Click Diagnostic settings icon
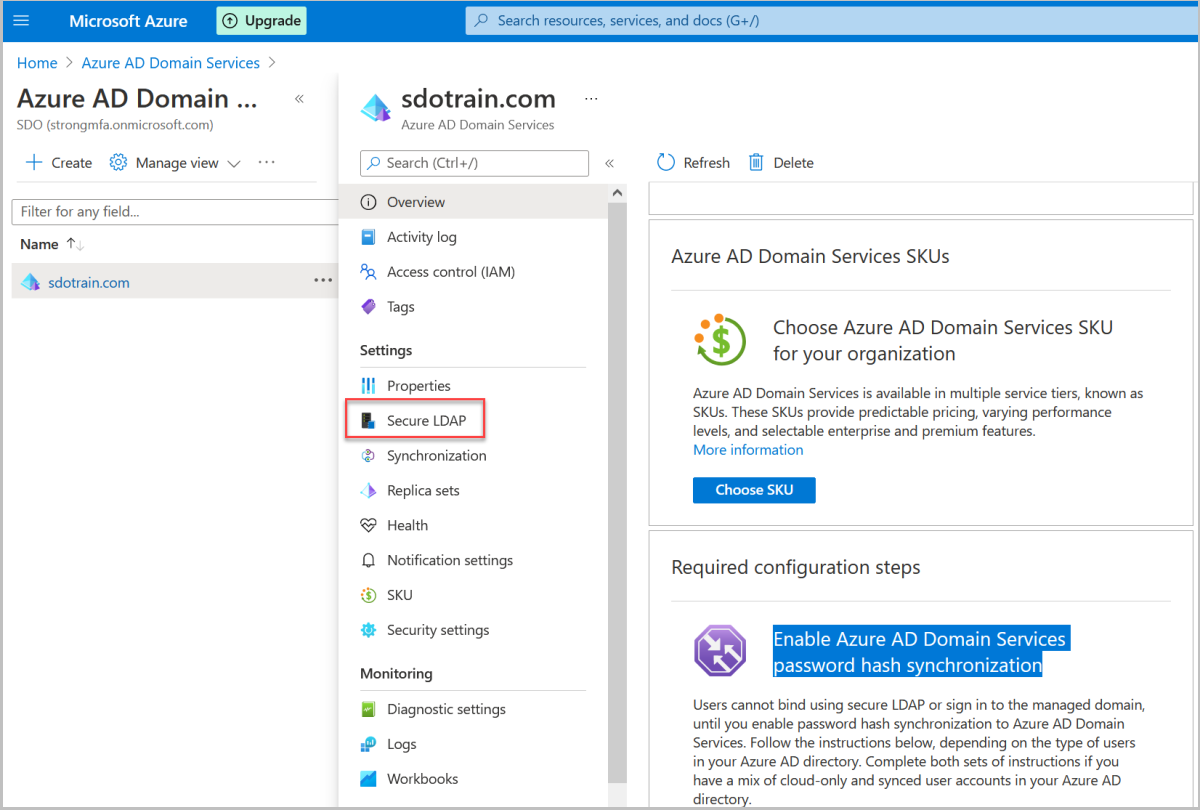 368,709
